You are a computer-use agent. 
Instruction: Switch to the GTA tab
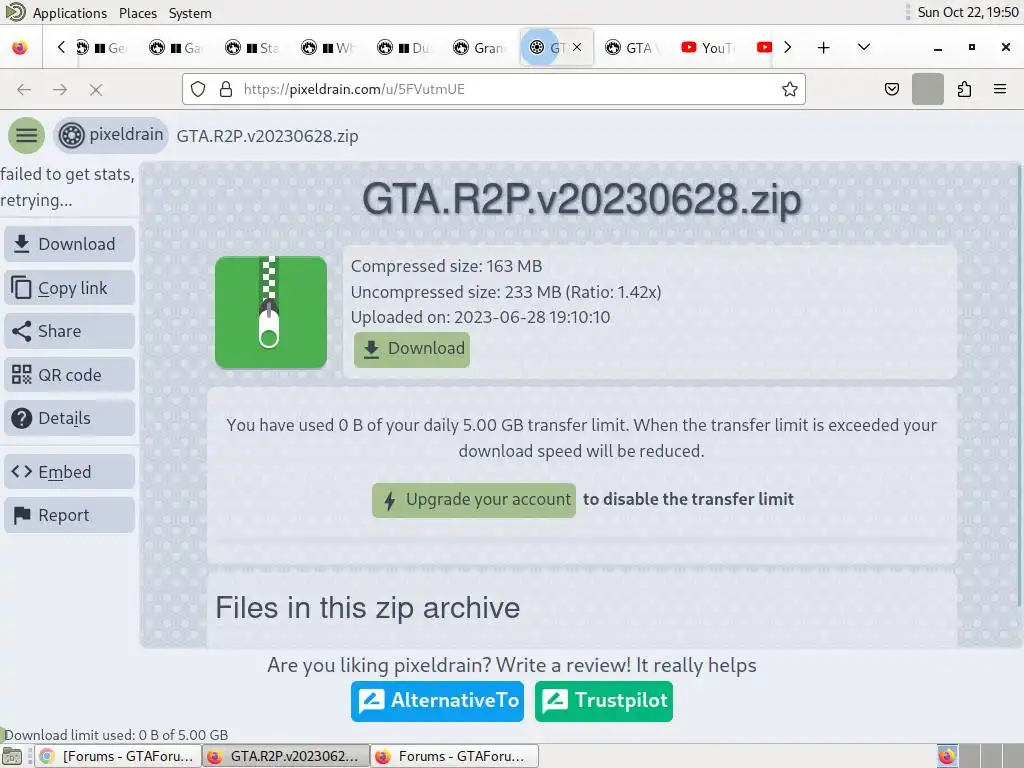[632, 48]
